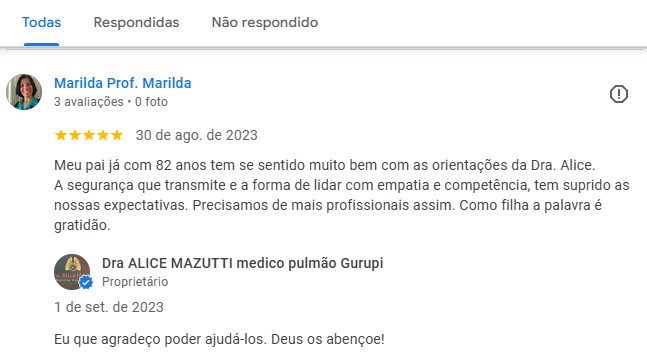Select the five-star rating icons

[89, 135]
